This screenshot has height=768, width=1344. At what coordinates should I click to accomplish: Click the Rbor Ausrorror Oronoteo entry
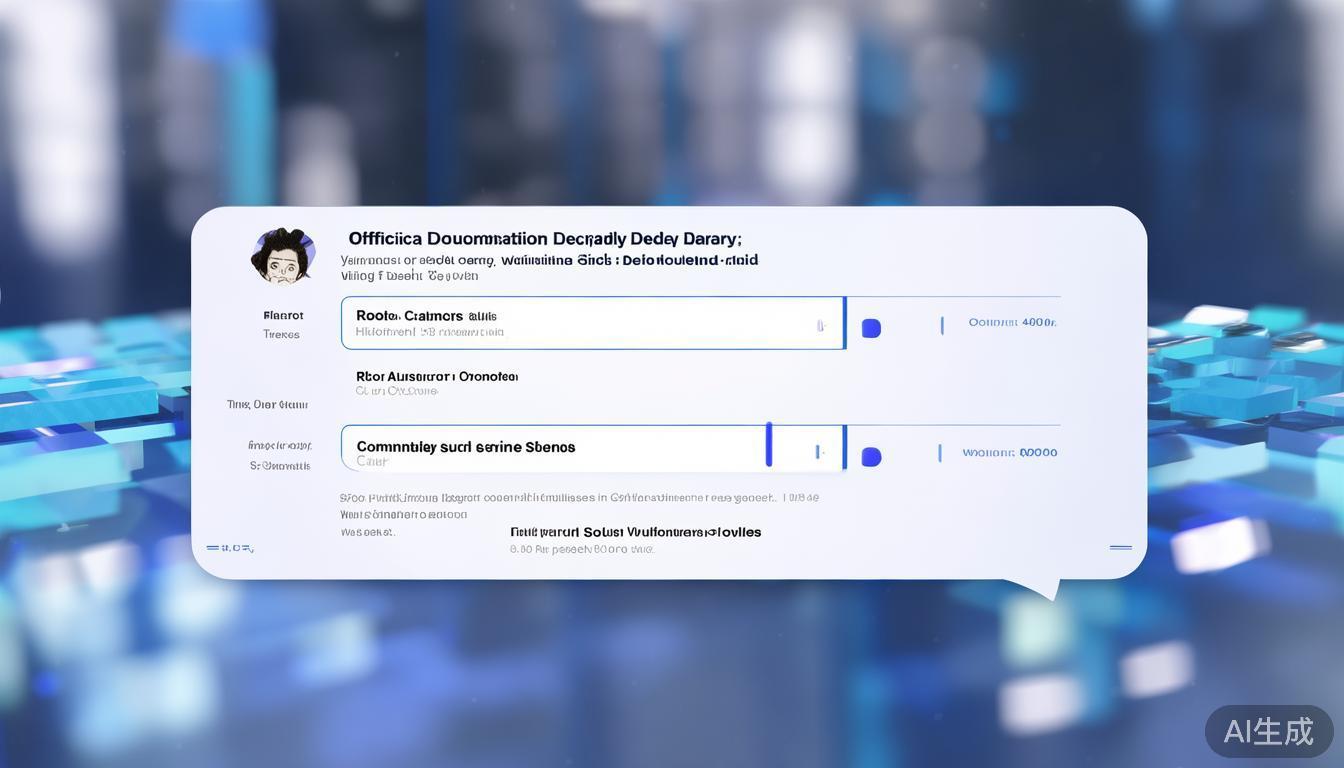click(437, 377)
